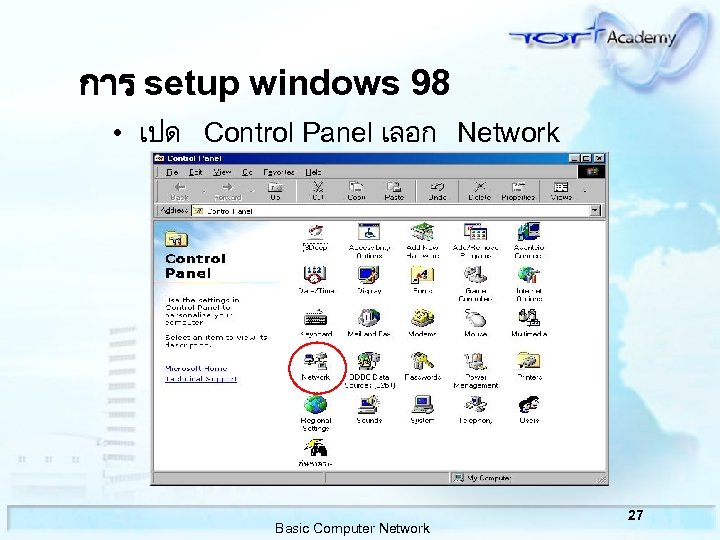The height and width of the screenshot is (540, 720).
Task: Click the Paste toolbar button
Action: 394,191
